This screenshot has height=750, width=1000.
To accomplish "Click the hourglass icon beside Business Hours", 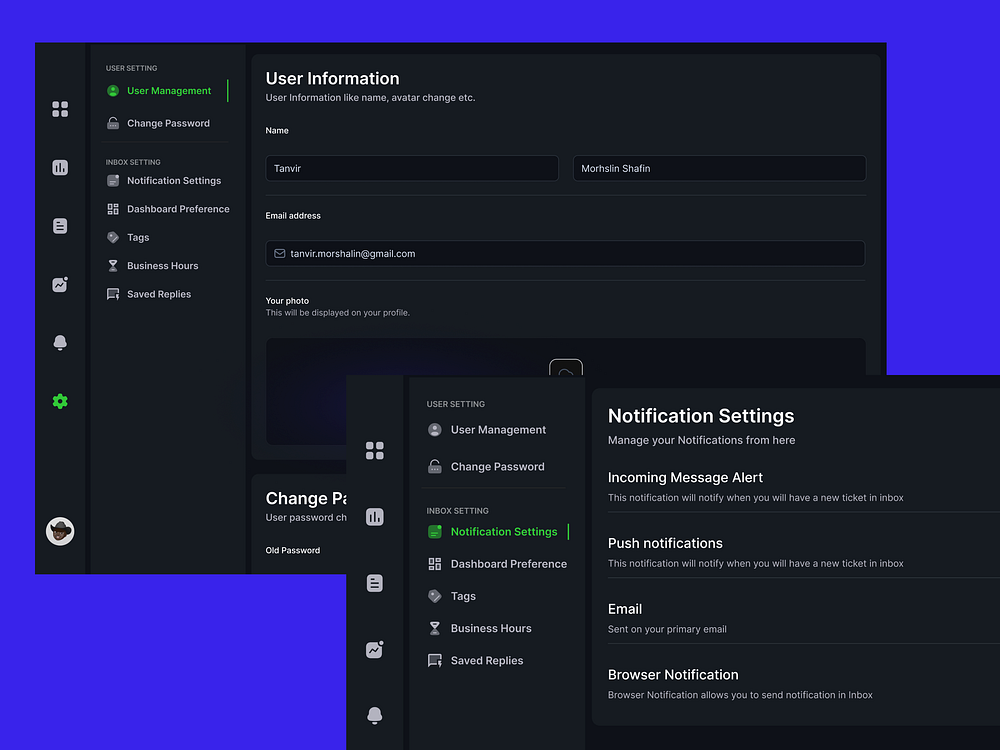I will [x=112, y=265].
